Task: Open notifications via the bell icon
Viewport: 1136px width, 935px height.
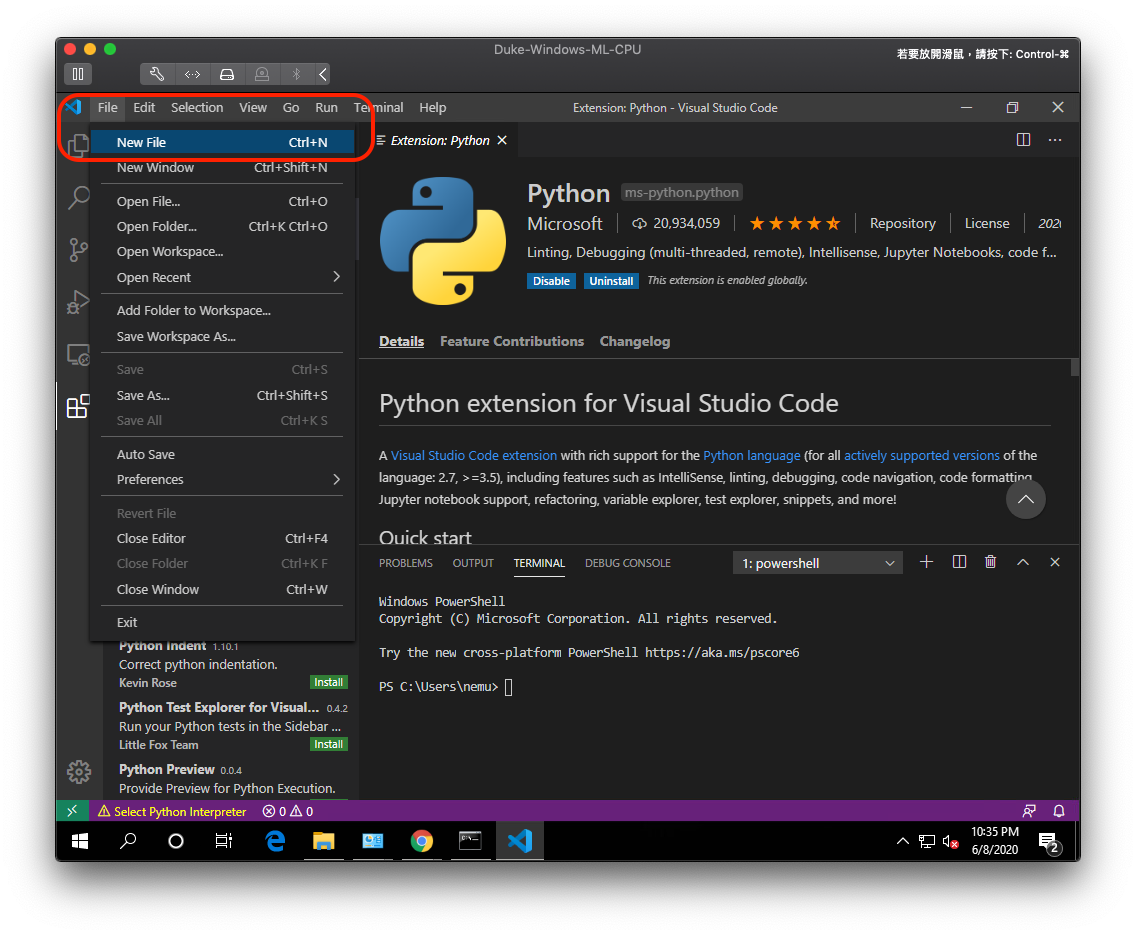Action: coord(1059,811)
